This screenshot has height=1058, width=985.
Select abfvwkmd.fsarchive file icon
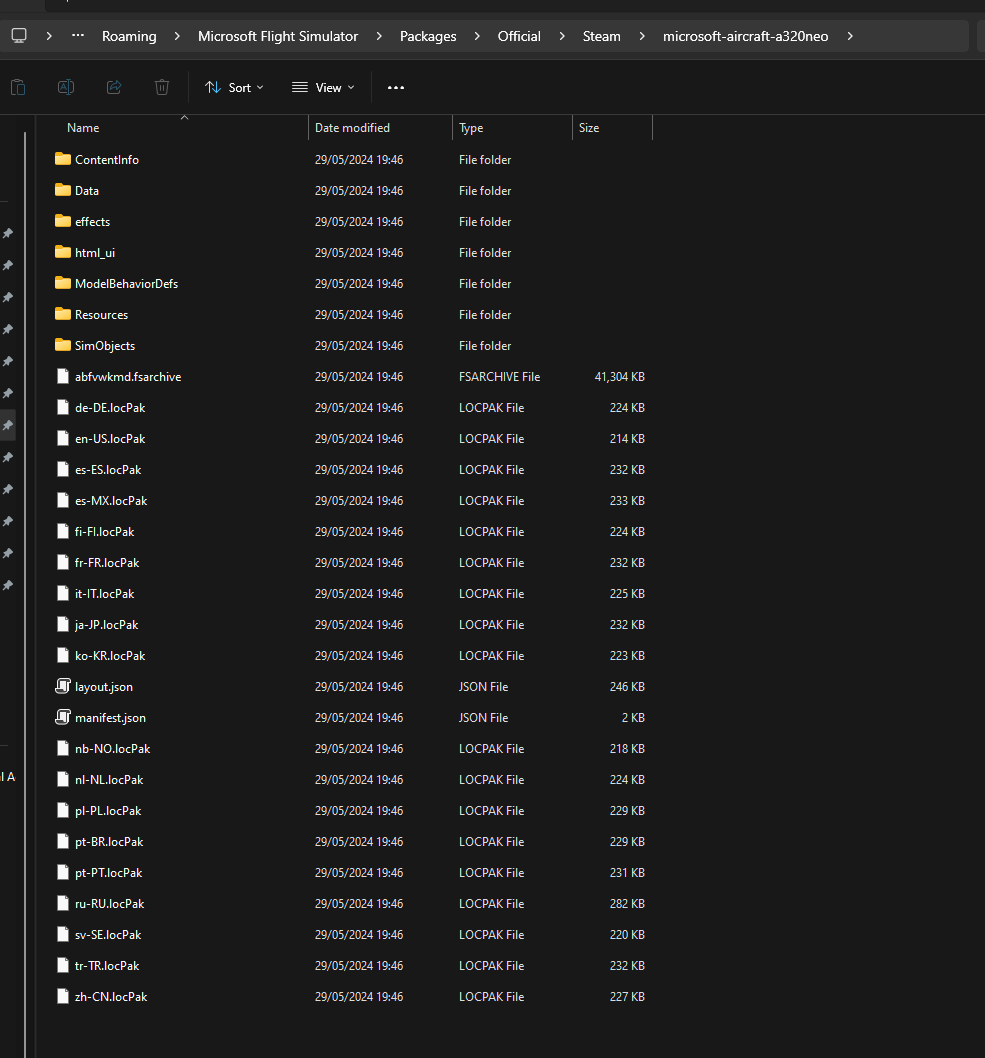click(x=63, y=377)
